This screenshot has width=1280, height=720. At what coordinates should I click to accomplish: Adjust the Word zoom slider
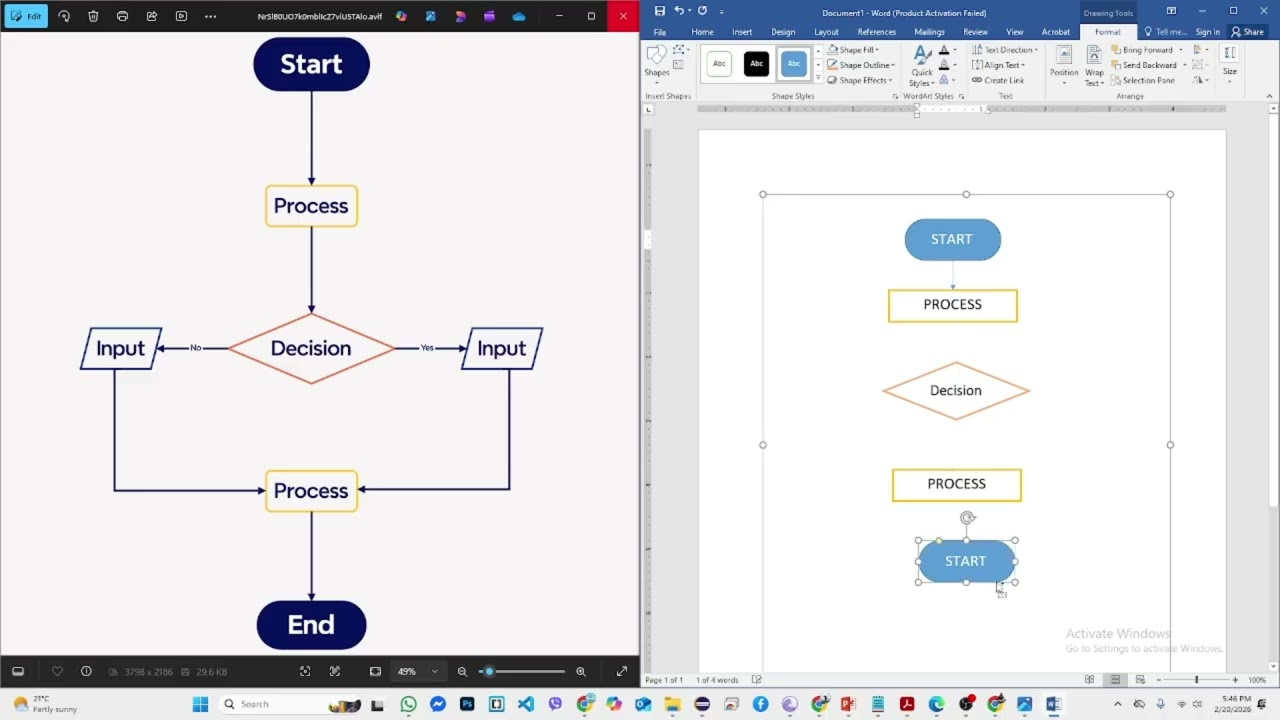(1196, 680)
